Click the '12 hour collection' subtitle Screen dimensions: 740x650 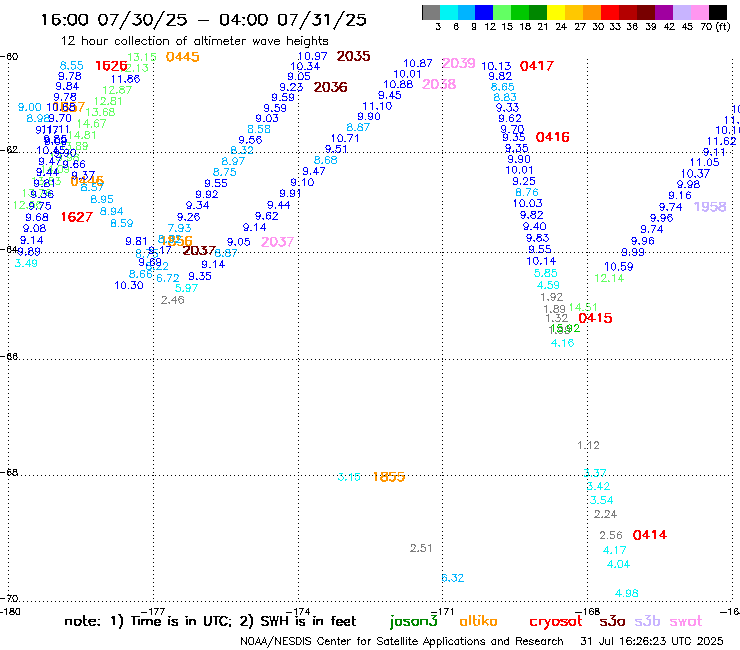[x=194, y=41]
